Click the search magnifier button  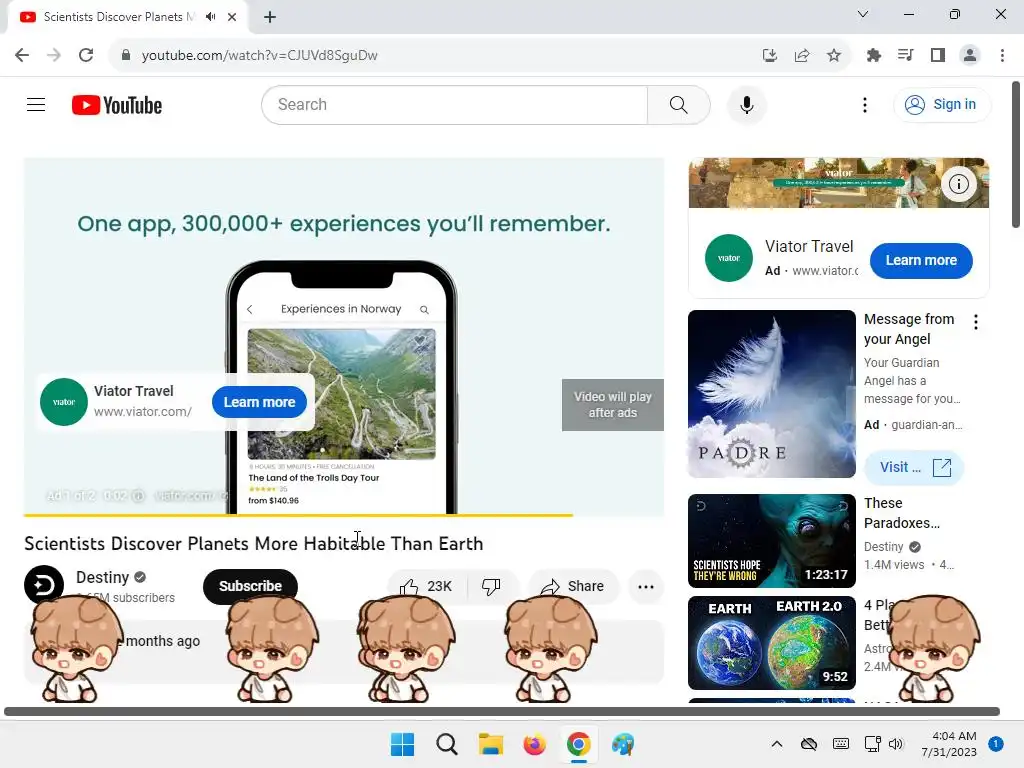click(x=679, y=104)
